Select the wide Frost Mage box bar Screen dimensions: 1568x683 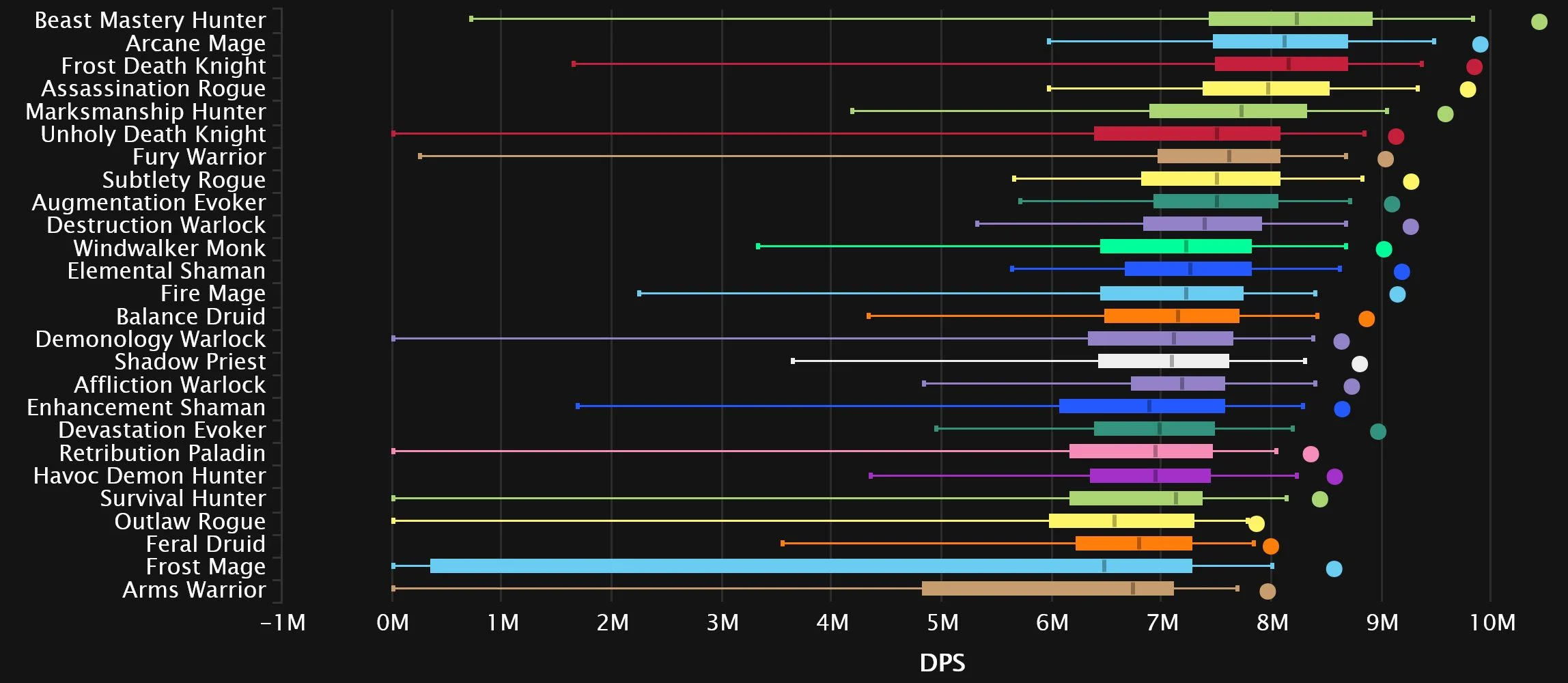pos(811,566)
